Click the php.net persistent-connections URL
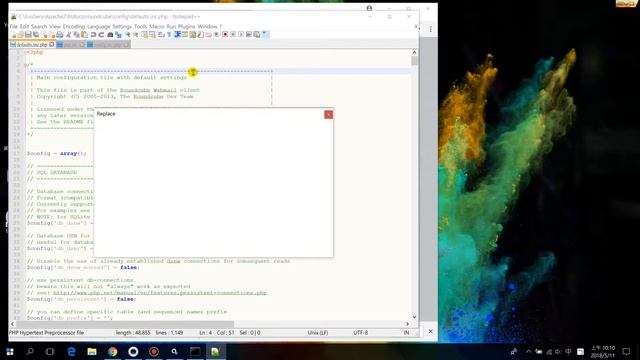This screenshot has width=640, height=360. coord(160,293)
